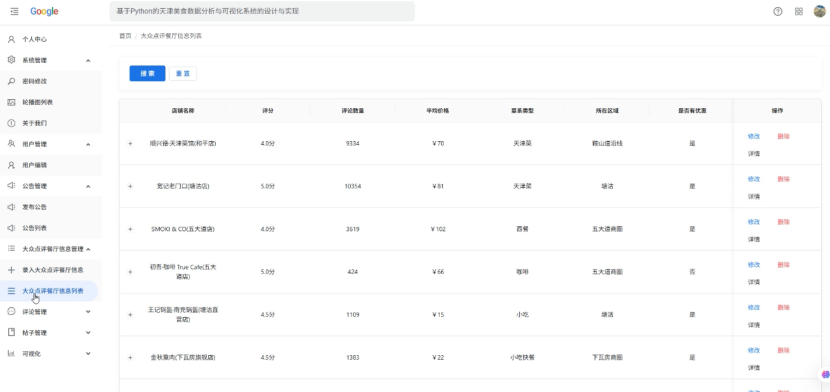Click the 密码修改 search icon
Image resolution: width=830 pixels, height=392 pixels.
click(11, 81)
